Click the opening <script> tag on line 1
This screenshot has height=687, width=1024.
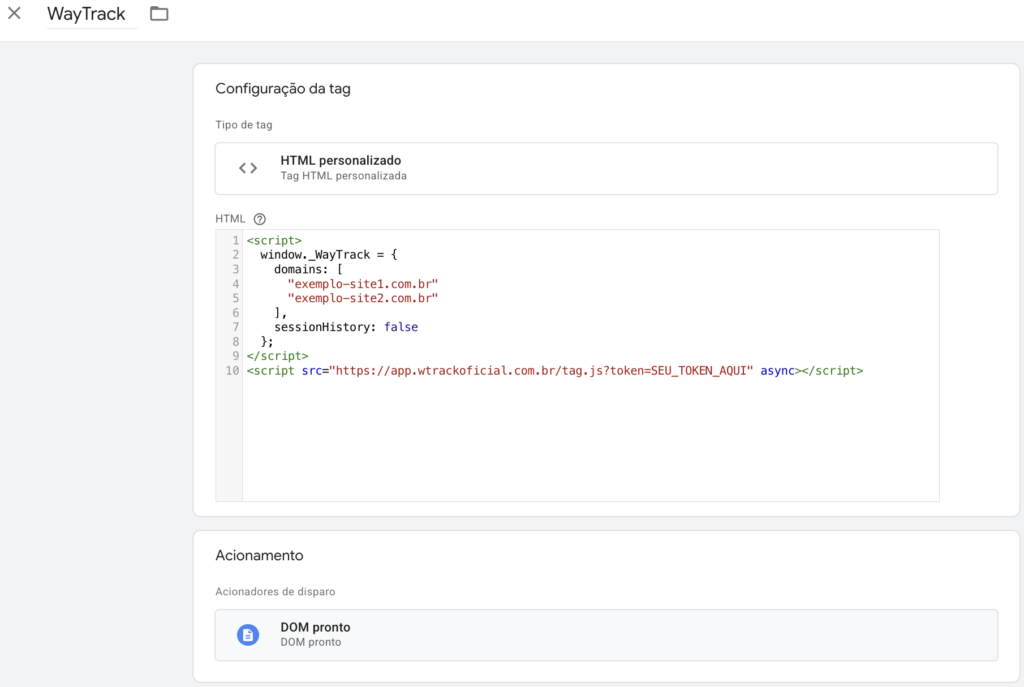274,240
